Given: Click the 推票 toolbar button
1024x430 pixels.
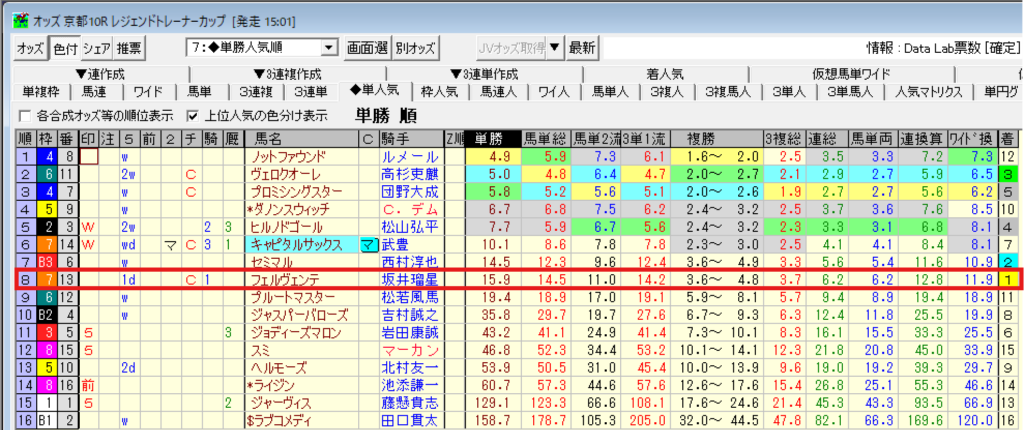Looking at the screenshot, I should click(x=128, y=47).
